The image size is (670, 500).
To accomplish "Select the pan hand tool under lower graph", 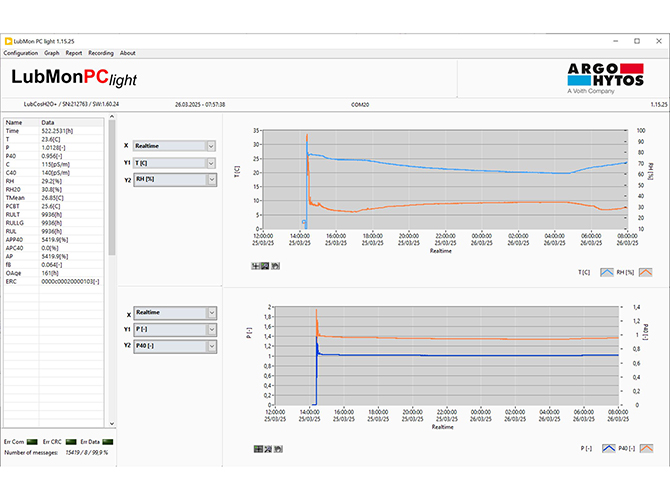I will [276, 448].
